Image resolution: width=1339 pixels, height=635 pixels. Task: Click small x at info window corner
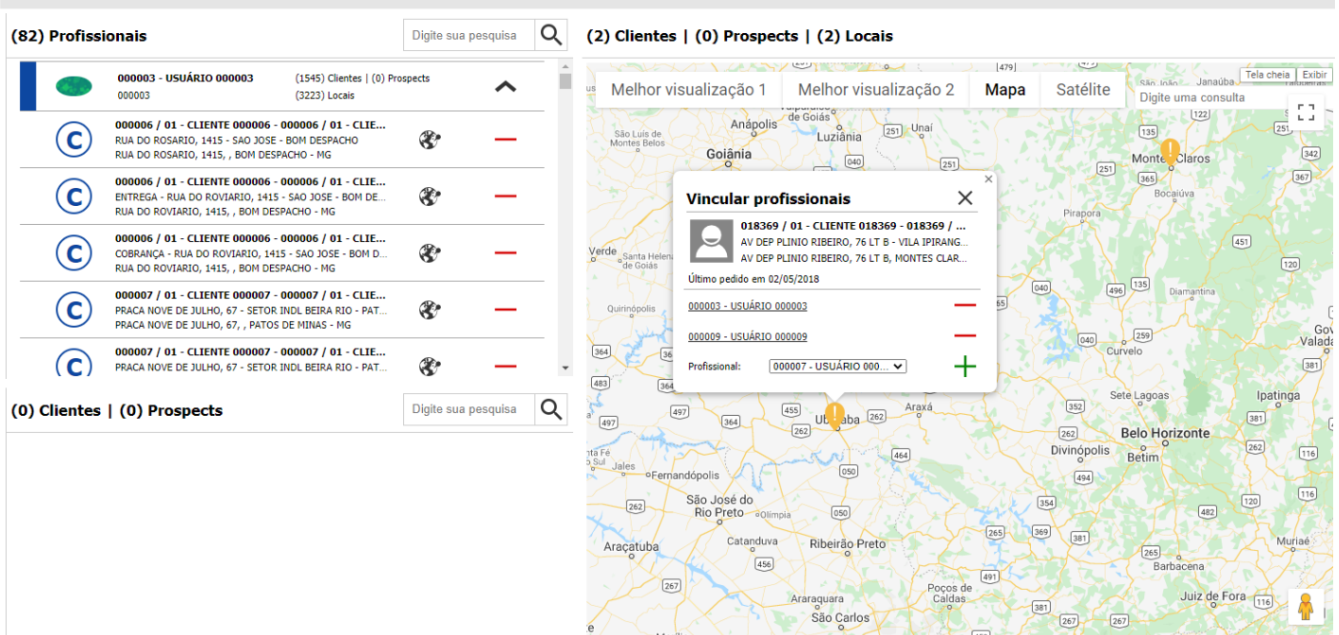[x=989, y=179]
